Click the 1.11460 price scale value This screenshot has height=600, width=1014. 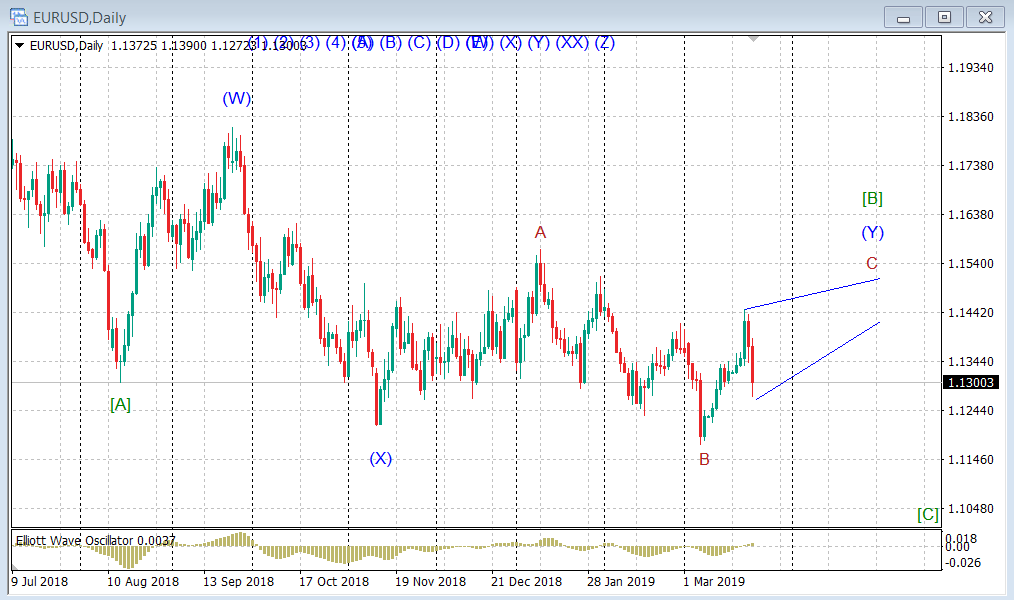point(970,460)
